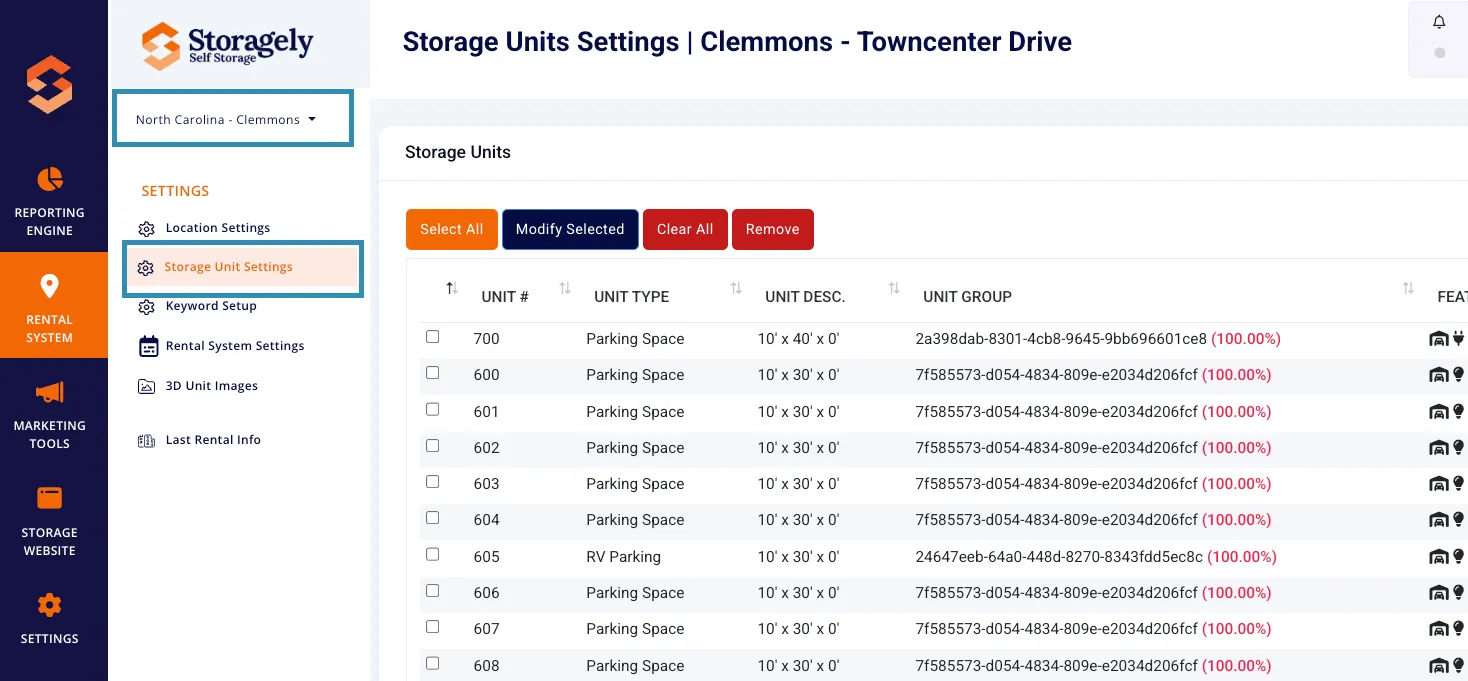The width and height of the screenshot is (1468, 681).
Task: Click the Select All button
Action: (x=451, y=229)
